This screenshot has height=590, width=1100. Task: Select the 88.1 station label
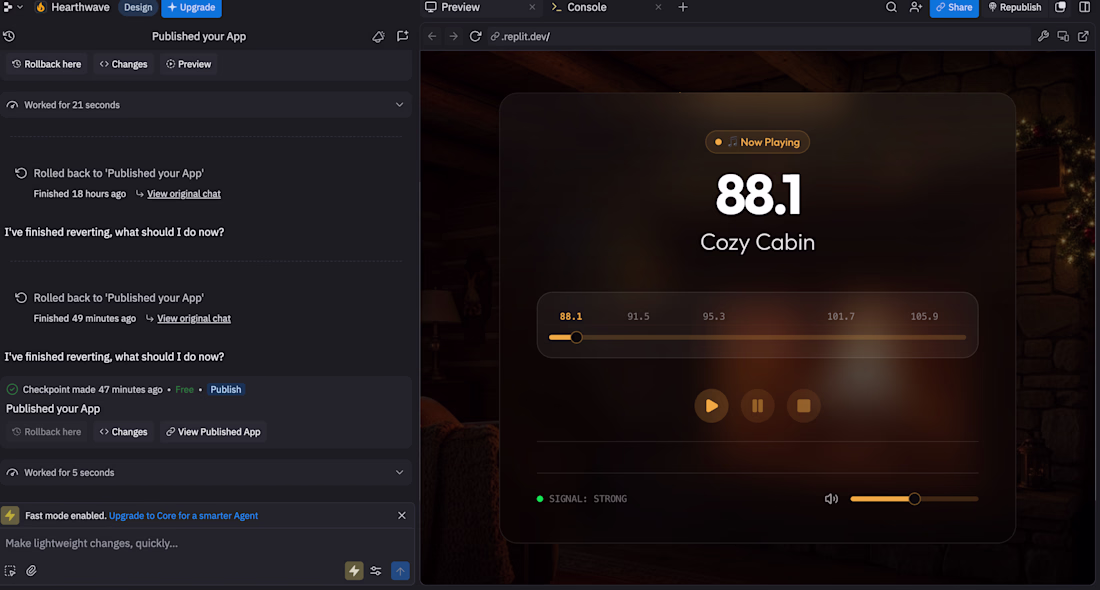click(571, 316)
